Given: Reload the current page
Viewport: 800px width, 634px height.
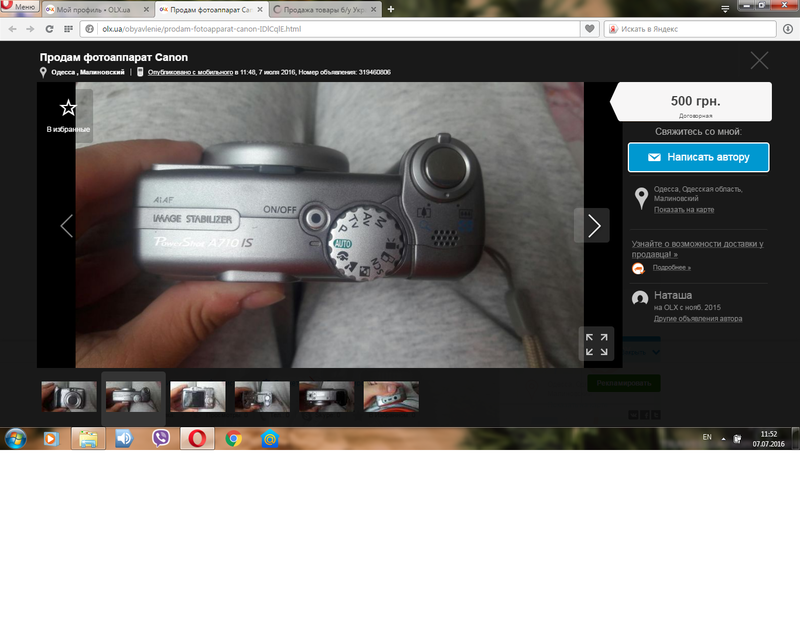Looking at the screenshot, I should 49,29.
